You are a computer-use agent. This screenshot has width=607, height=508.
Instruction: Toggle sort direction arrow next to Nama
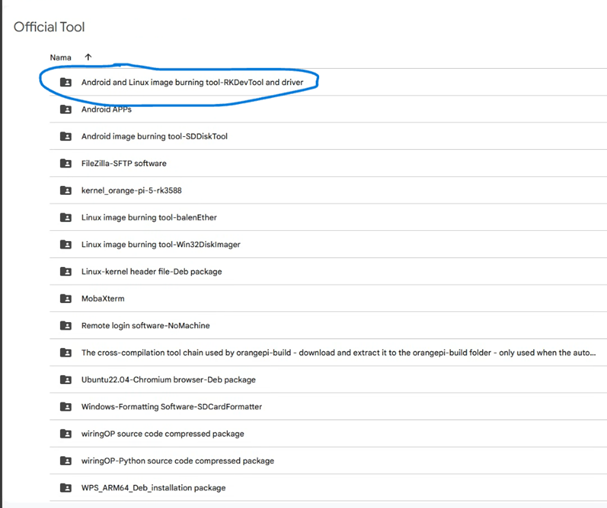(88, 57)
